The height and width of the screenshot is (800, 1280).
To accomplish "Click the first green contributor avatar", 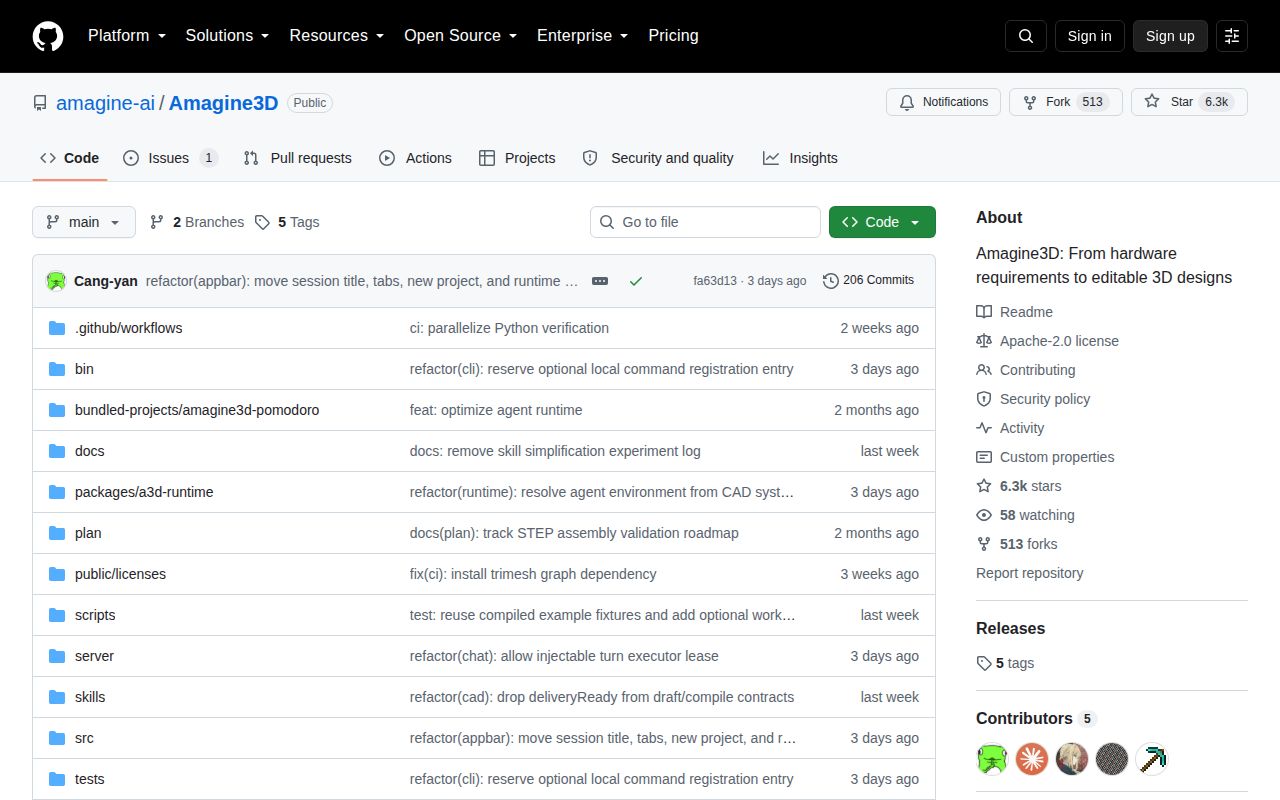I will pyautogui.click(x=992, y=759).
